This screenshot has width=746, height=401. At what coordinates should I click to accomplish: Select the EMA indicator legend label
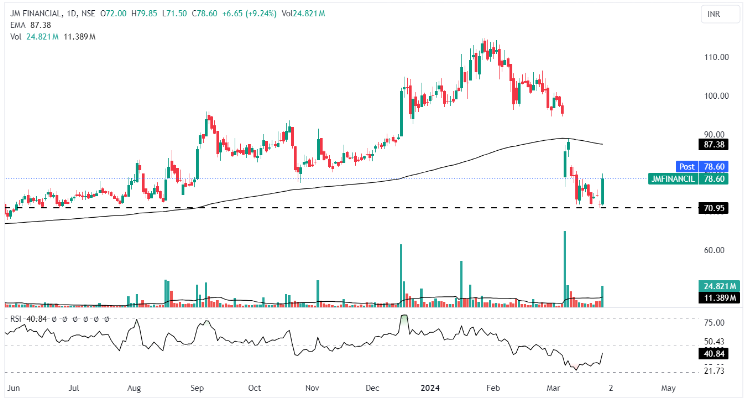[x=16, y=26]
